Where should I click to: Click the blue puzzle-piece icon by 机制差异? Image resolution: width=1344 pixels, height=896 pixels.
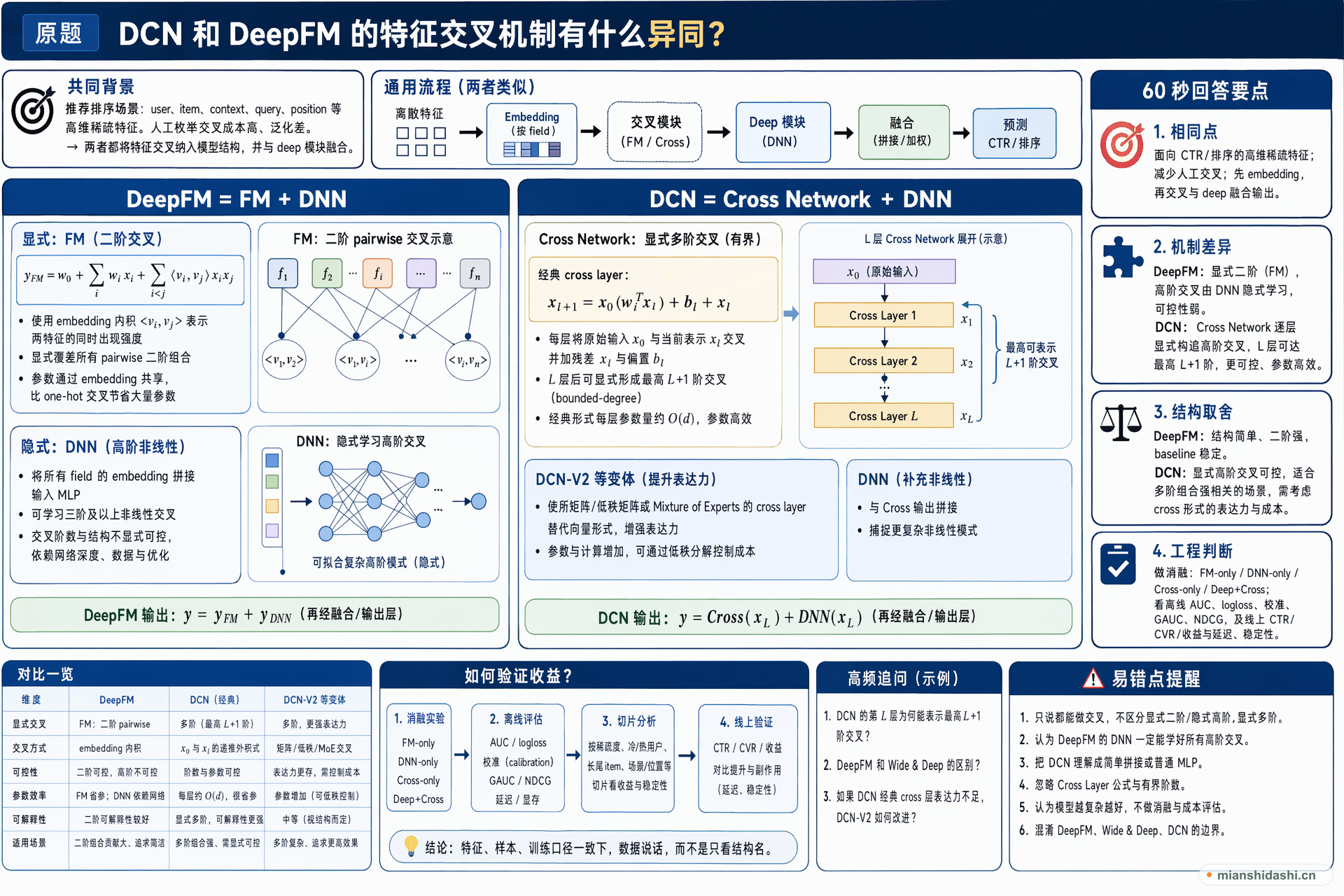(1122, 258)
